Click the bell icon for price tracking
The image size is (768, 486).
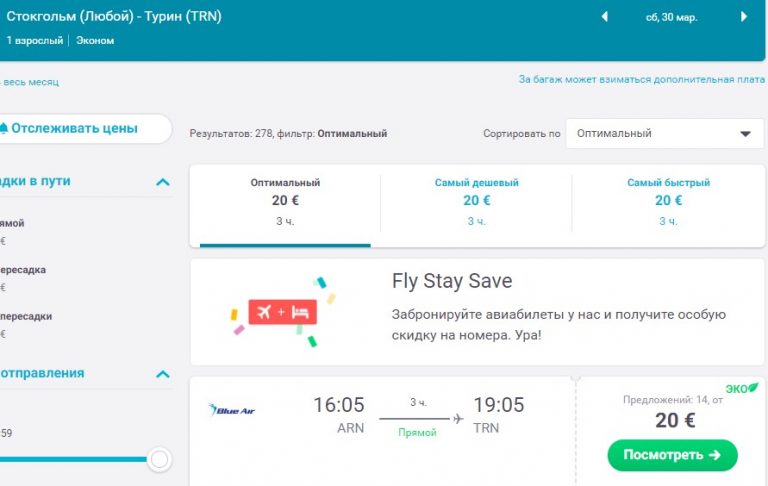[x=4, y=128]
